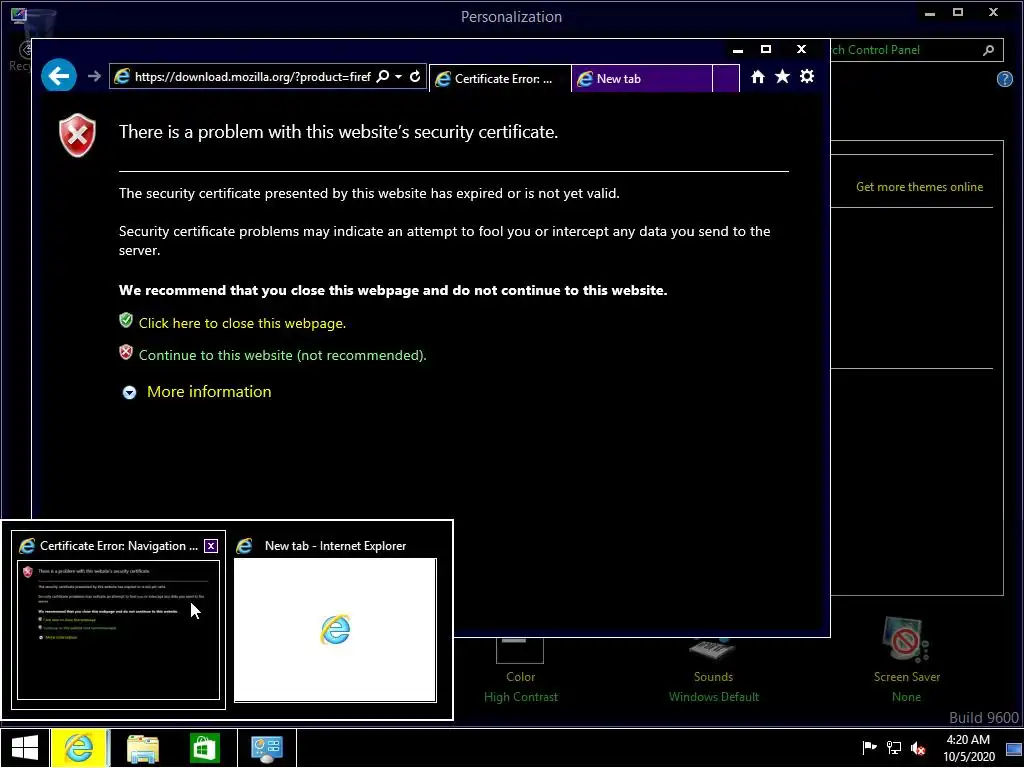Minimize the Internet Explorer window
Viewport: 1024px width, 768px height.
coord(738,50)
